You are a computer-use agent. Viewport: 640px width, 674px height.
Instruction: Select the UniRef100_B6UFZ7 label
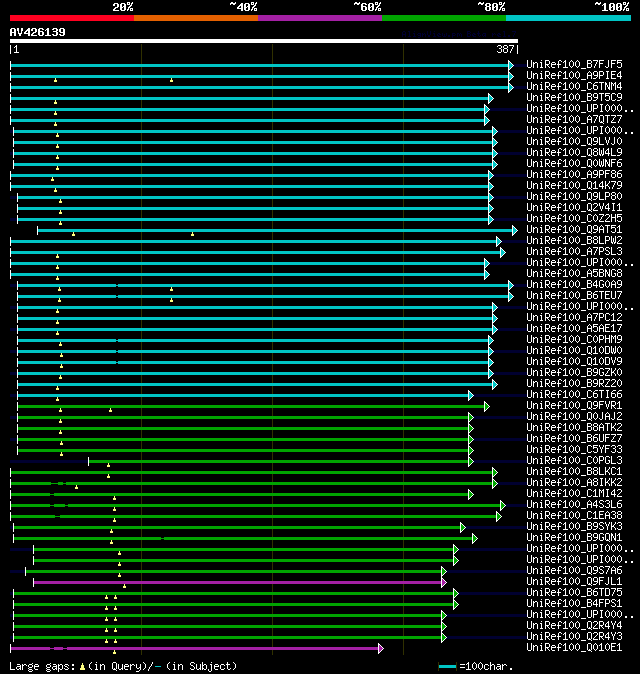click(x=574, y=438)
